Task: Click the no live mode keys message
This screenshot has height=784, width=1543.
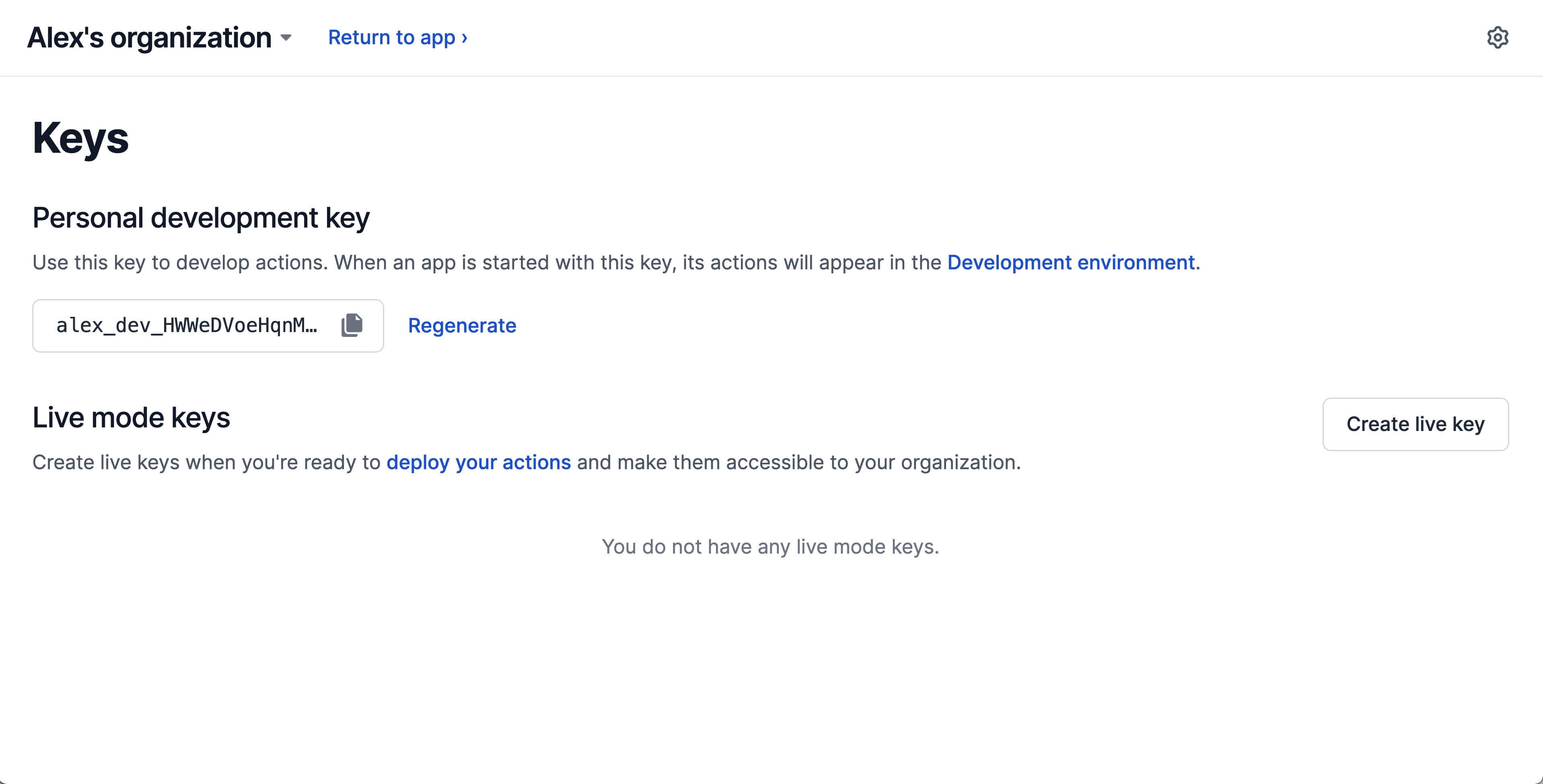Action: [x=770, y=547]
